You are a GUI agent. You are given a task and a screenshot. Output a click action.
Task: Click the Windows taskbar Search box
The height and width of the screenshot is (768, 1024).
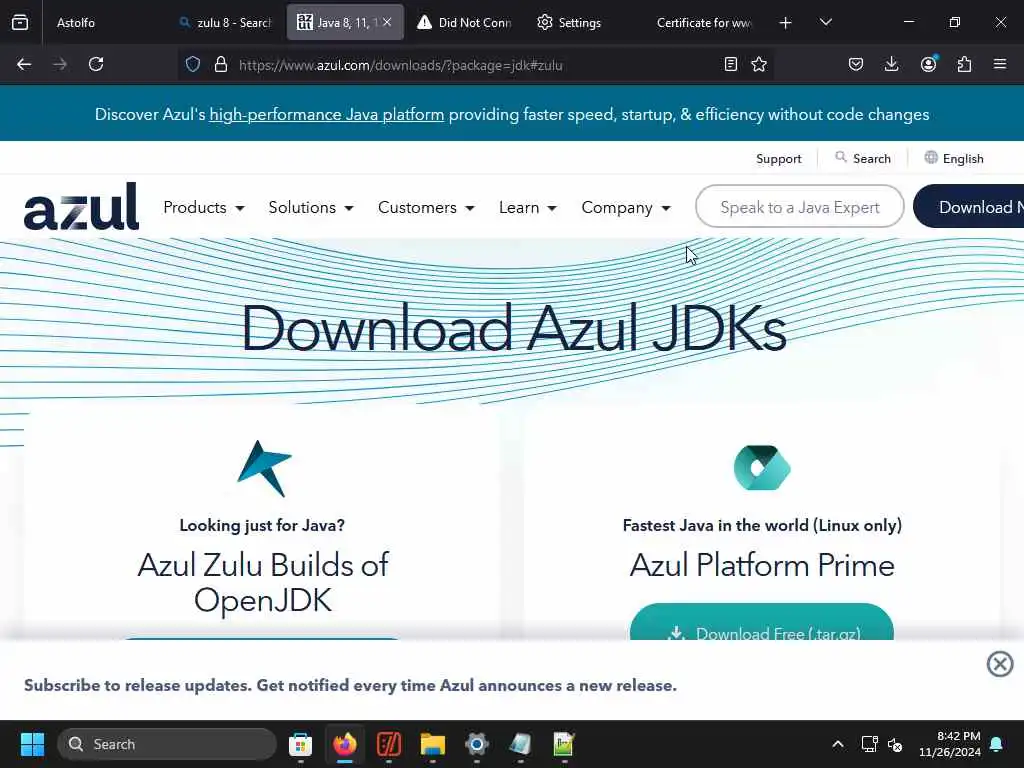pos(167,744)
